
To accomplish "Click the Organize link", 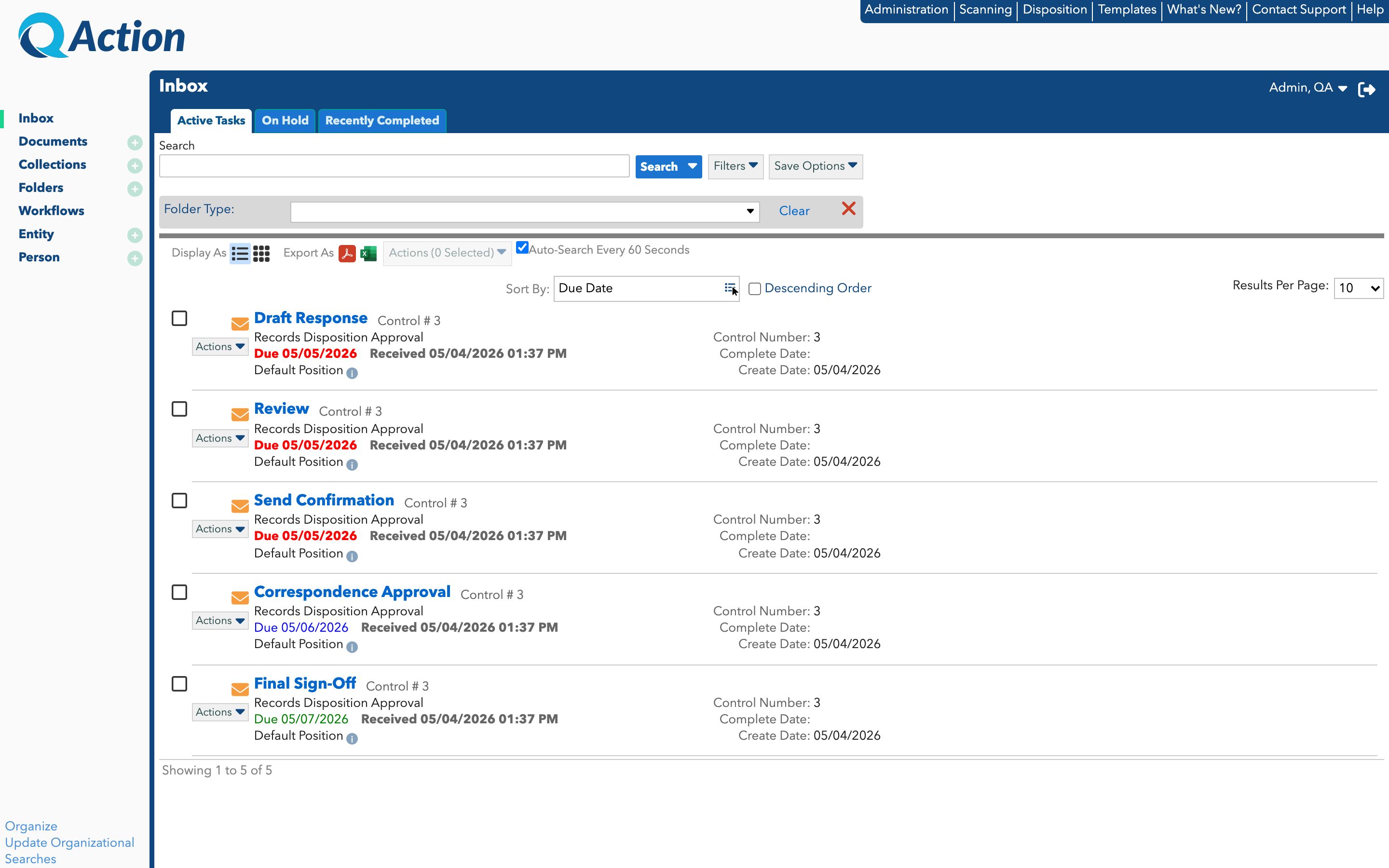I will 31,826.
